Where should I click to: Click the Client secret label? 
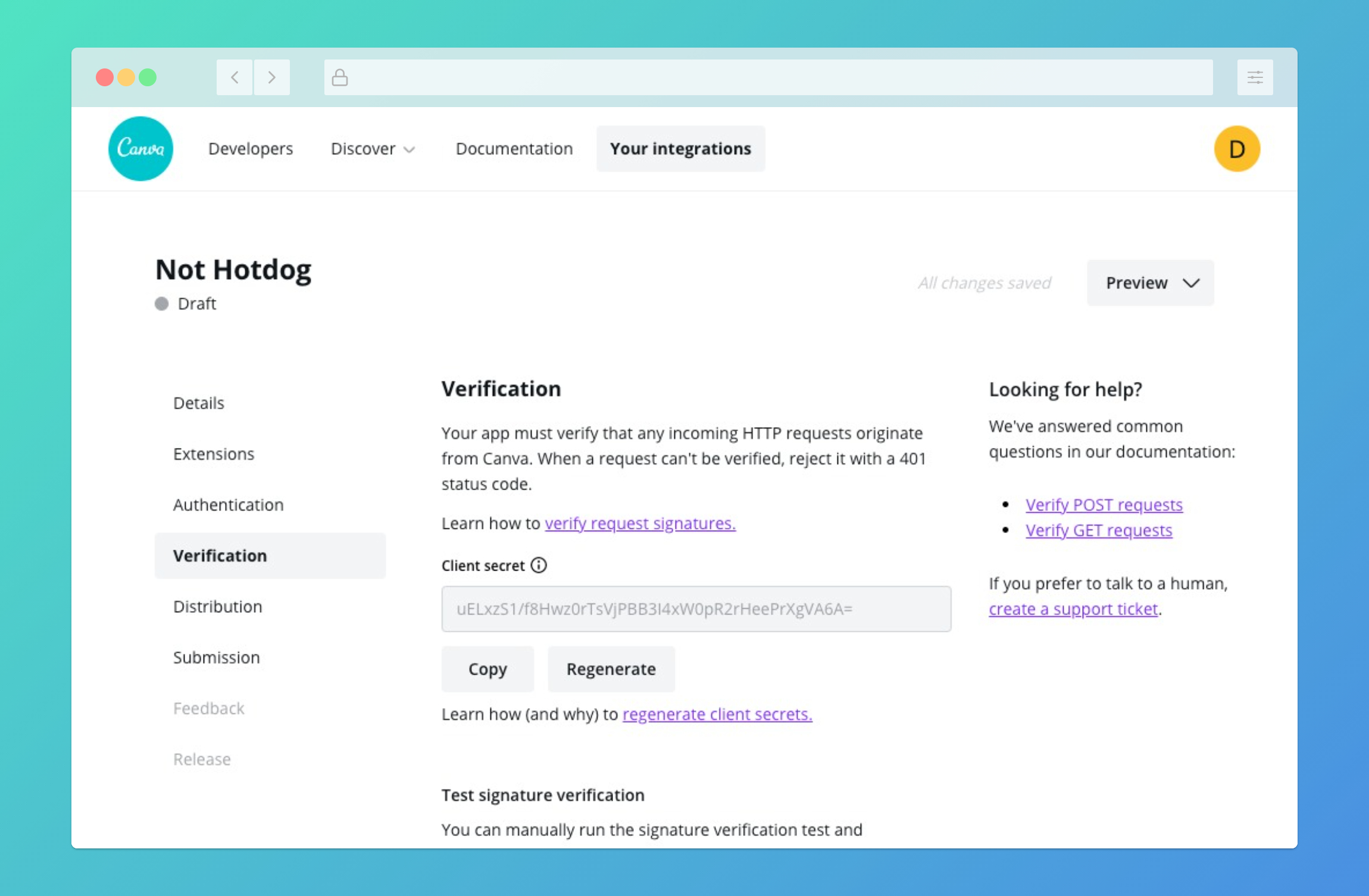click(x=483, y=566)
